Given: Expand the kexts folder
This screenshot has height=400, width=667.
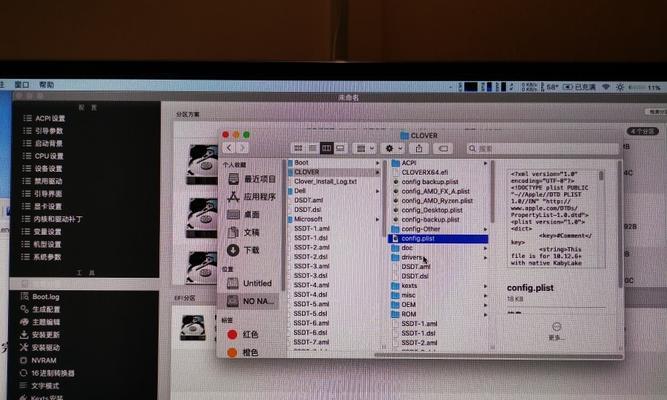Looking at the screenshot, I should [485, 286].
